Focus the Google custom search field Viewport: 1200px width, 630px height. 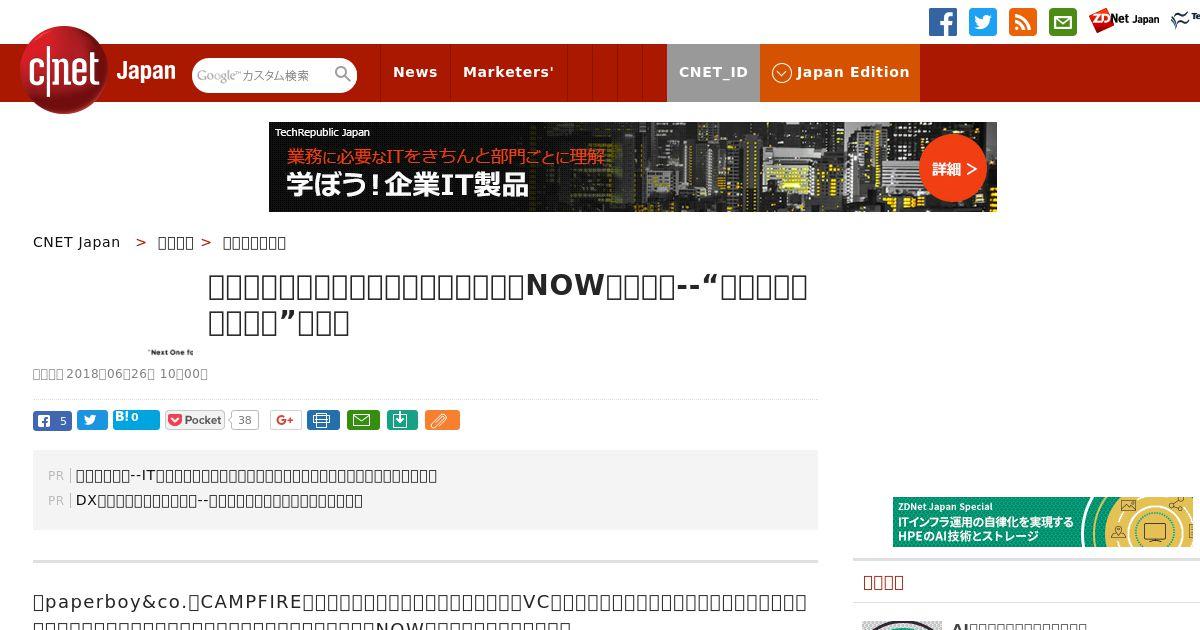[x=263, y=75]
